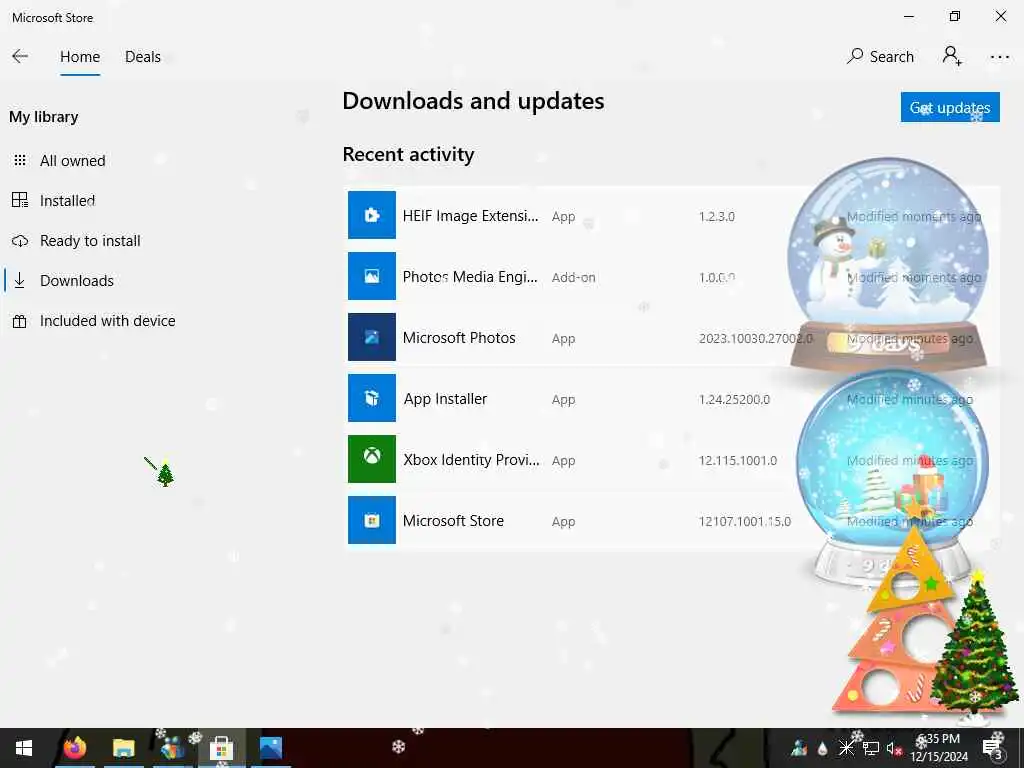This screenshot has height=768, width=1024.
Task: Open the notification center icon
Action: pos(993,748)
